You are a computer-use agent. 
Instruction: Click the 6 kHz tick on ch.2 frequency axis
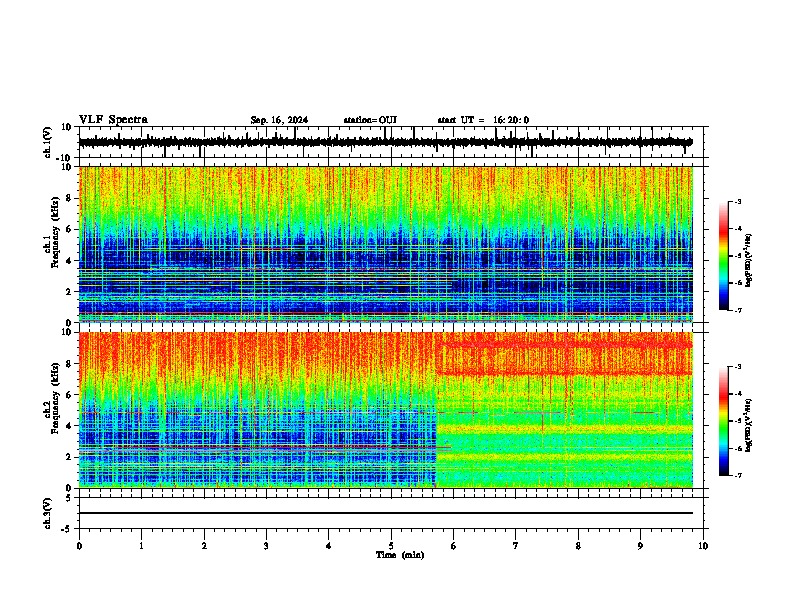click(69, 395)
